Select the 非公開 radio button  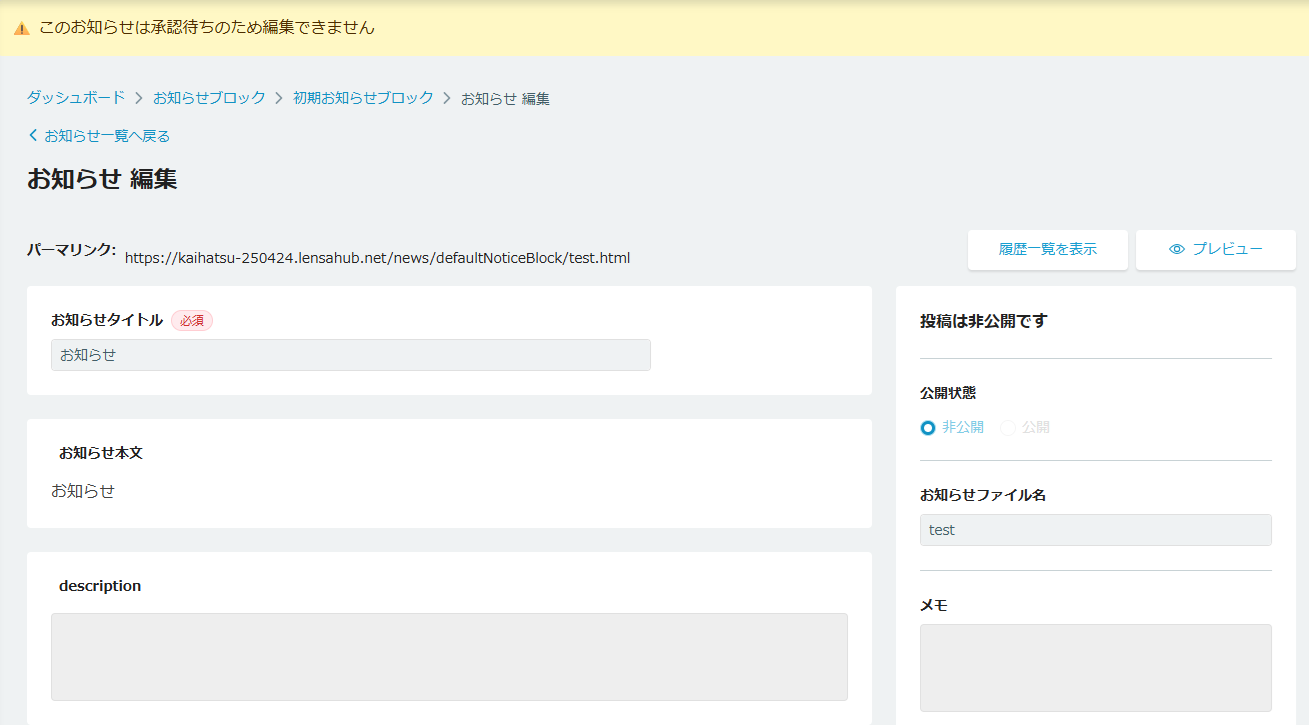tap(928, 428)
